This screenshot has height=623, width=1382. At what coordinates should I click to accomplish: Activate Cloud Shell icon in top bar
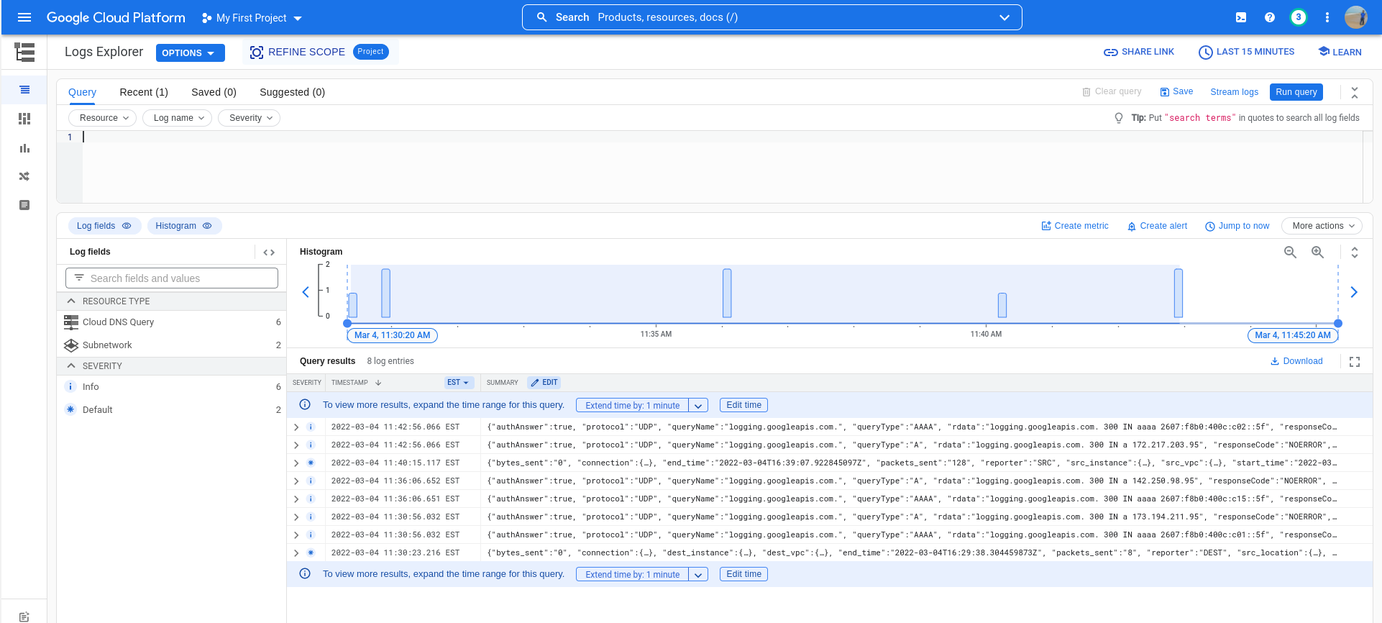click(x=1241, y=18)
